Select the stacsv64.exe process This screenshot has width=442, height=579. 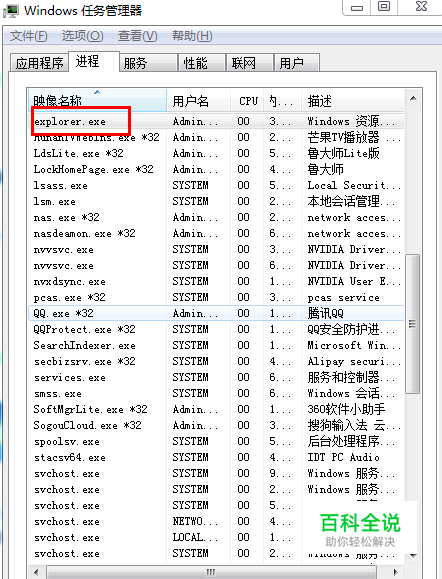pyautogui.click(x=216, y=457)
